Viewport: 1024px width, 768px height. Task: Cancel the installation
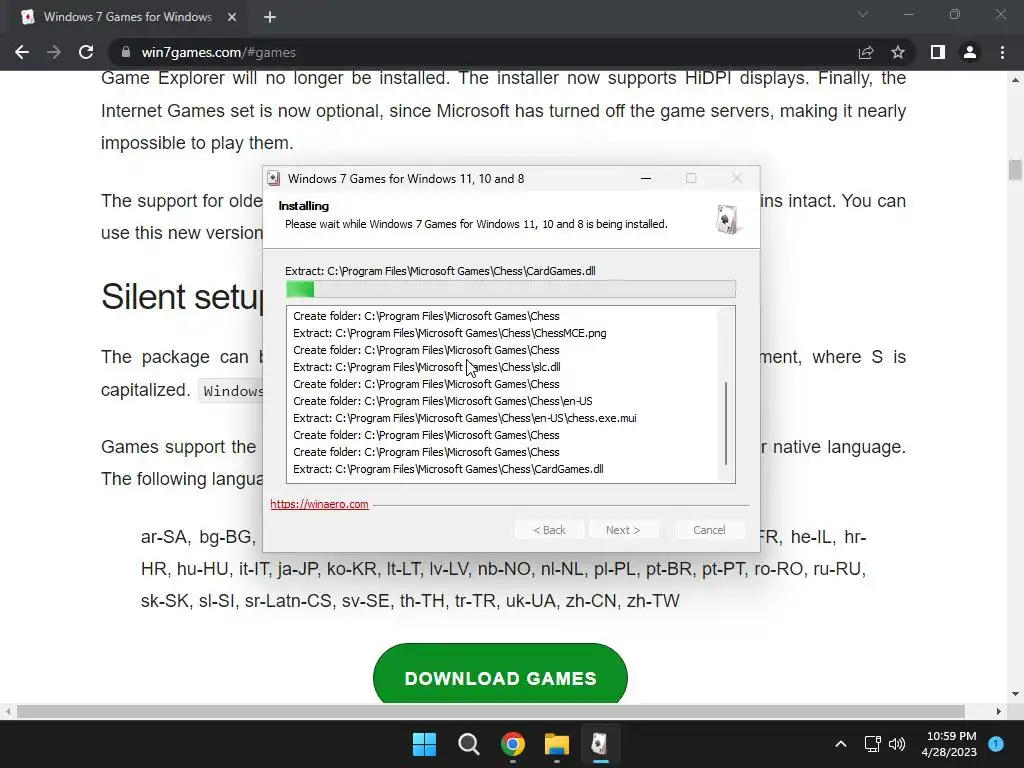(709, 530)
